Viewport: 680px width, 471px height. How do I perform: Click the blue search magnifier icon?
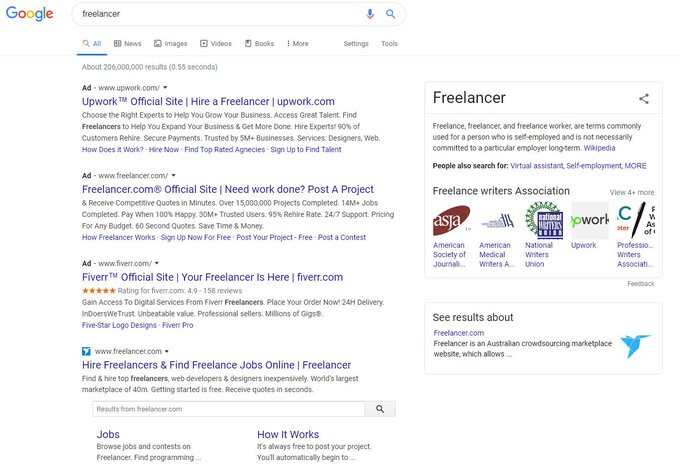pyautogui.click(x=390, y=14)
